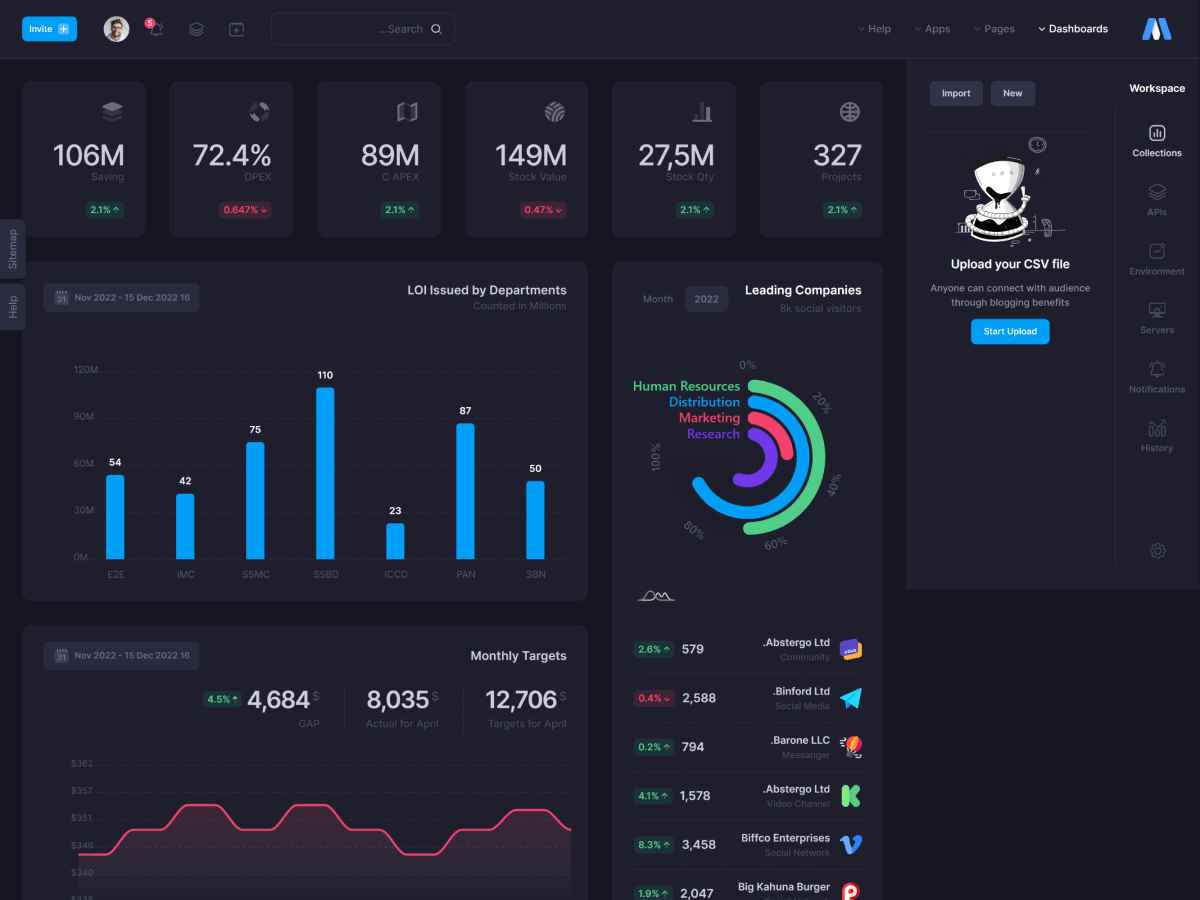Open Collections in the Workspace sidebar
1200x900 pixels.
(1156, 140)
